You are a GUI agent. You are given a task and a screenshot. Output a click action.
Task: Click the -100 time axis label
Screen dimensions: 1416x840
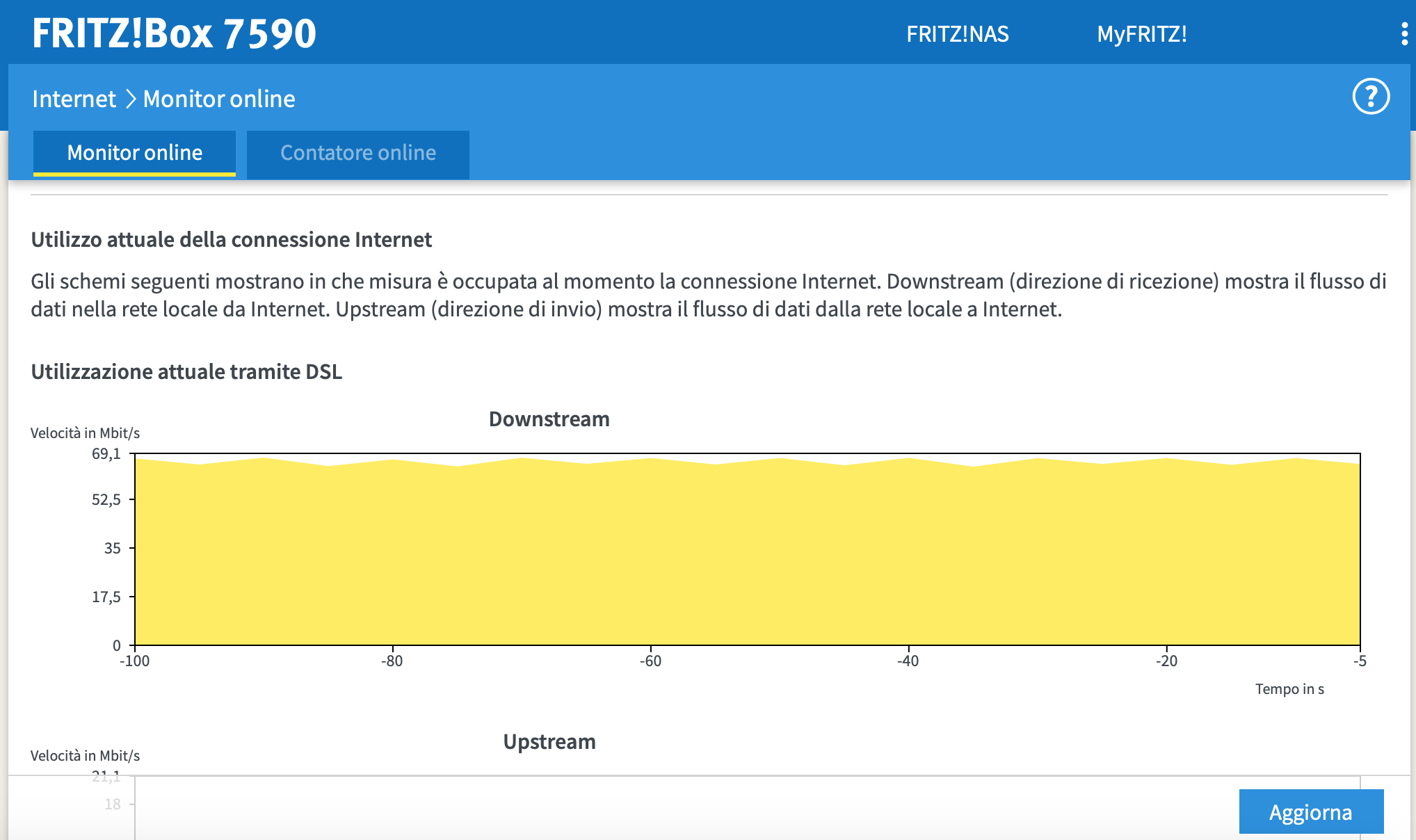tap(134, 661)
